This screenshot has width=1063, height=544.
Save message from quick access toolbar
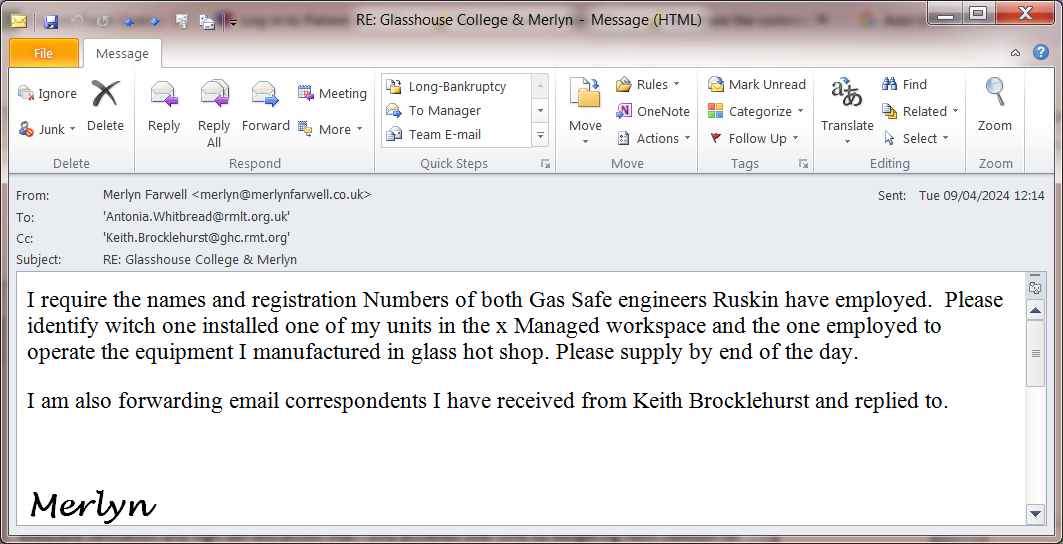tap(50, 21)
